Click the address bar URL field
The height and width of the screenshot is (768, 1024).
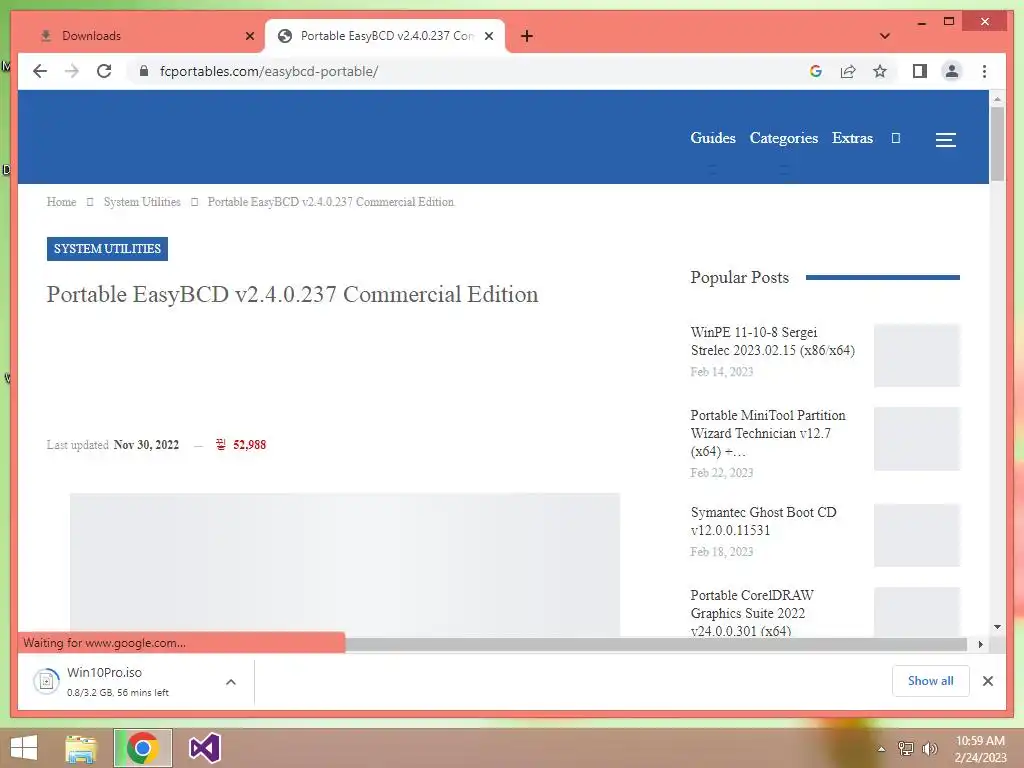point(470,71)
